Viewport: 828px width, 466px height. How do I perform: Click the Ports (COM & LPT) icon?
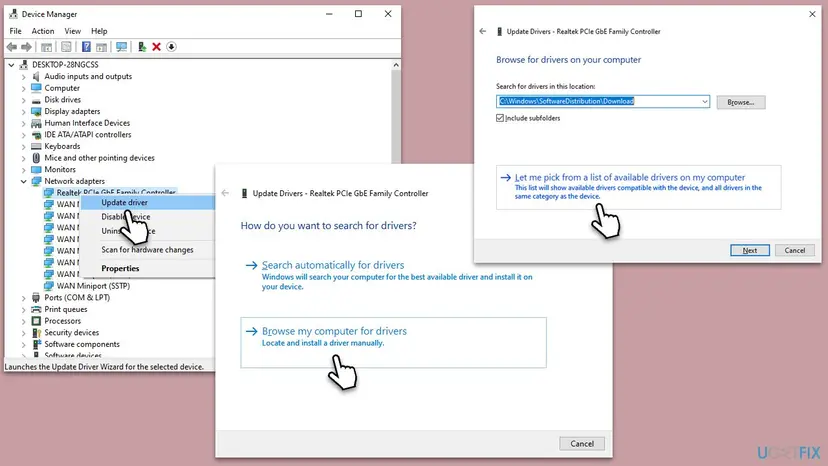(x=36, y=297)
